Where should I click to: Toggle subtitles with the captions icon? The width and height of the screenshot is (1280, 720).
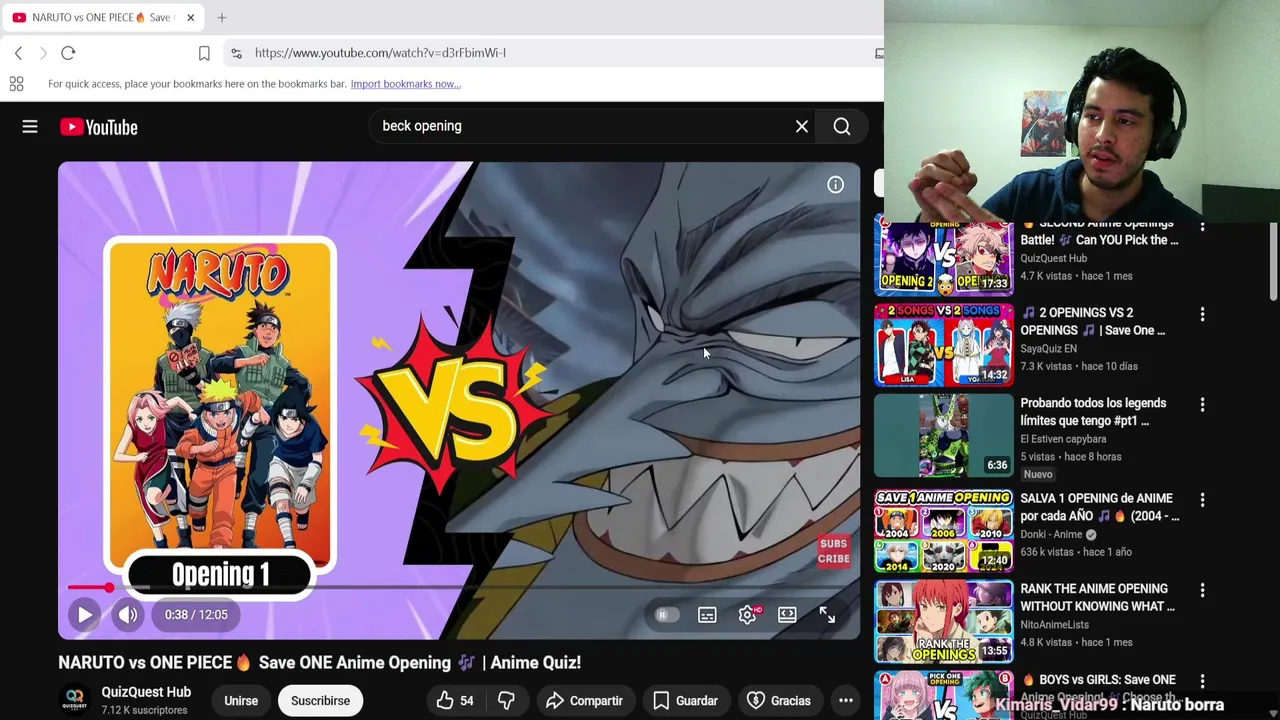pos(707,615)
